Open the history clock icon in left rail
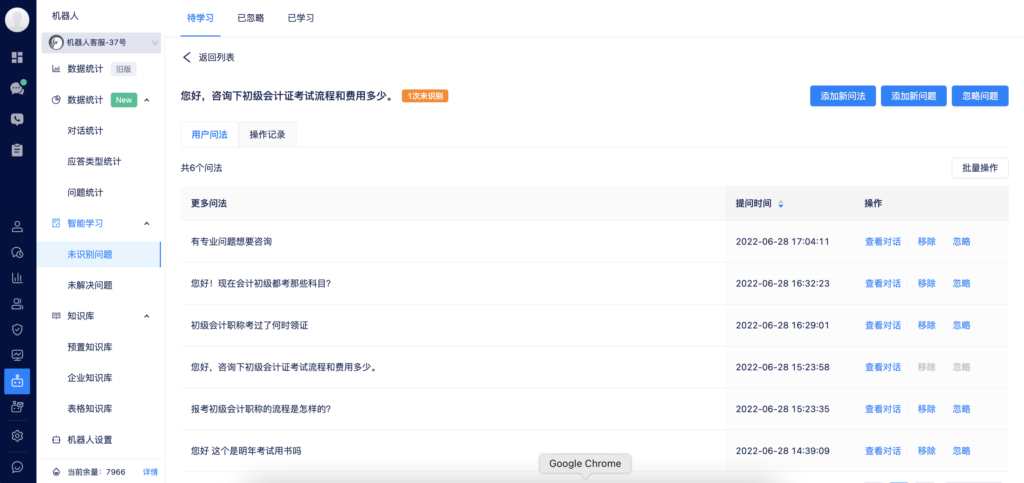1024x483 pixels. 18,253
